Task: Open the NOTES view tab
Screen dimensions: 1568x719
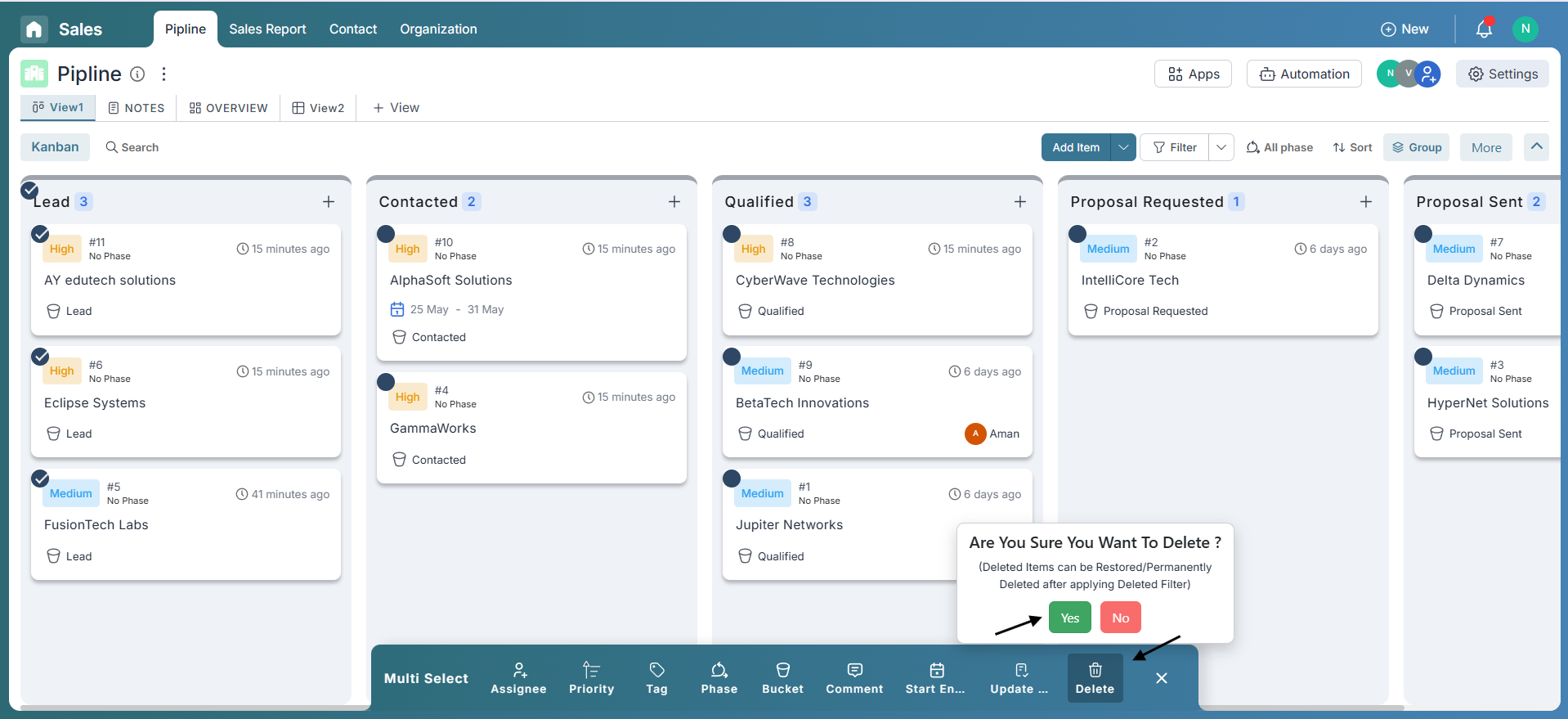Action: coord(137,108)
